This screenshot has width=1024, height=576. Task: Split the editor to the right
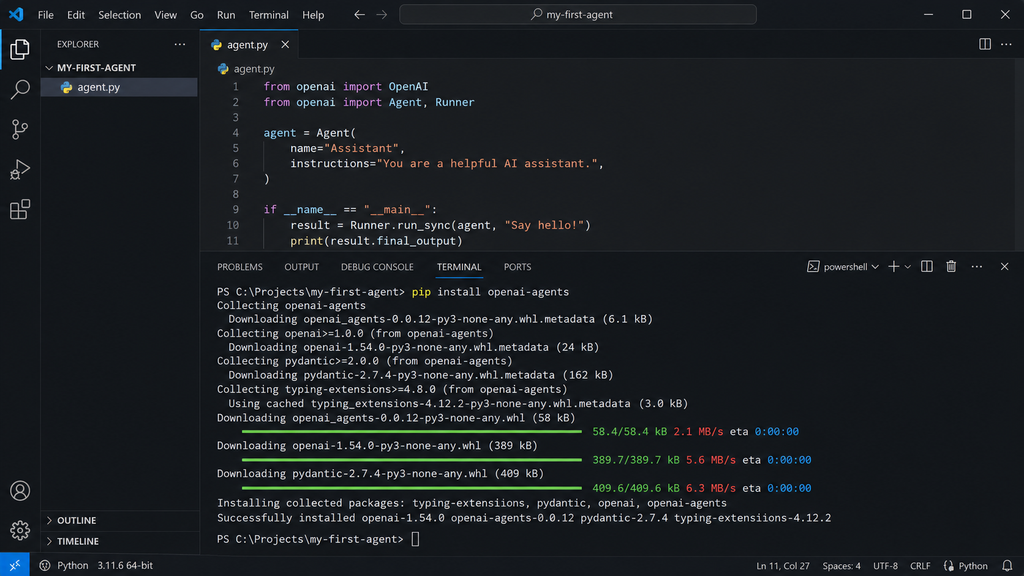(x=985, y=44)
